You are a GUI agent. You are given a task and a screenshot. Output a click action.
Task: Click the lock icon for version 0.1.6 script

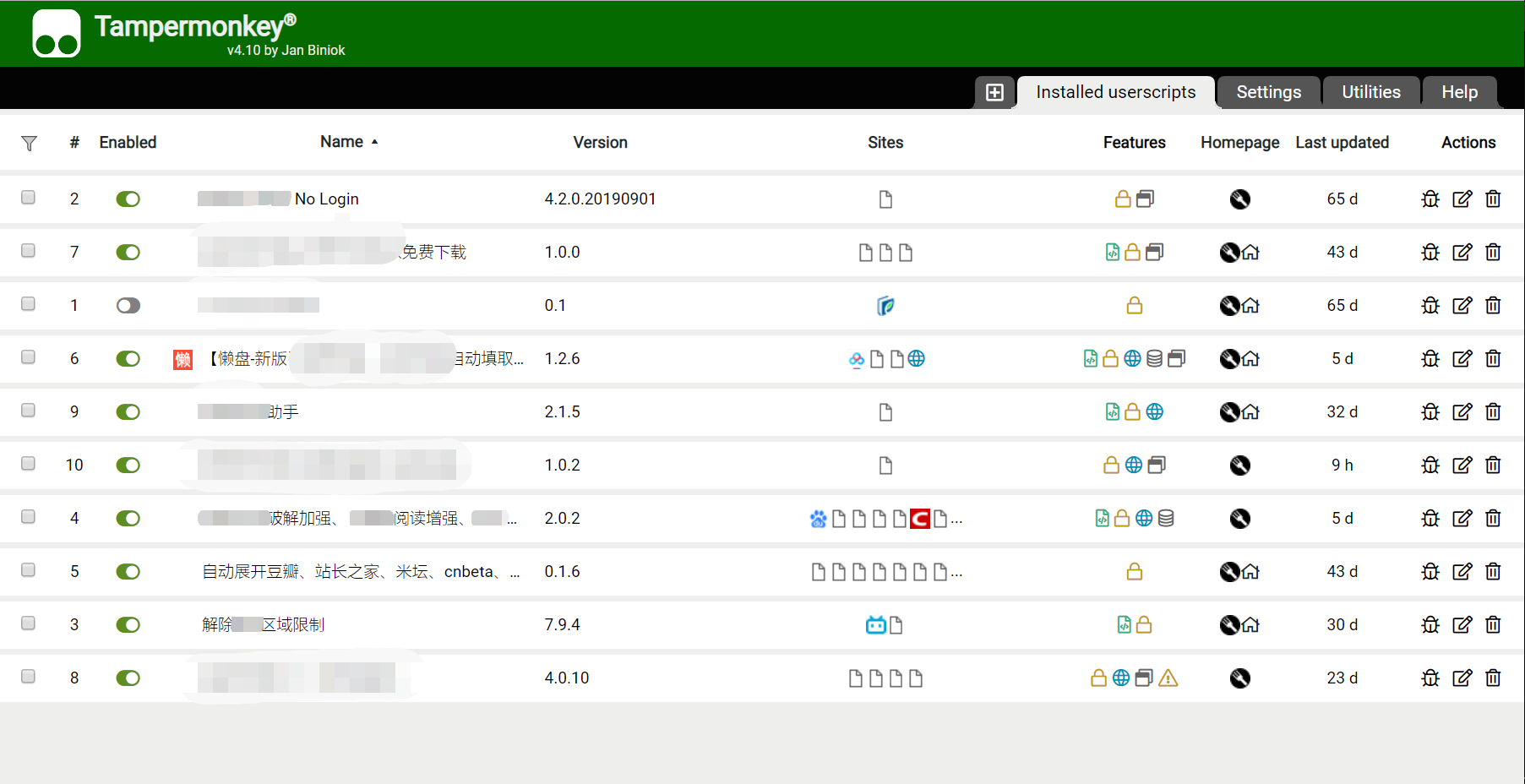tap(1135, 572)
